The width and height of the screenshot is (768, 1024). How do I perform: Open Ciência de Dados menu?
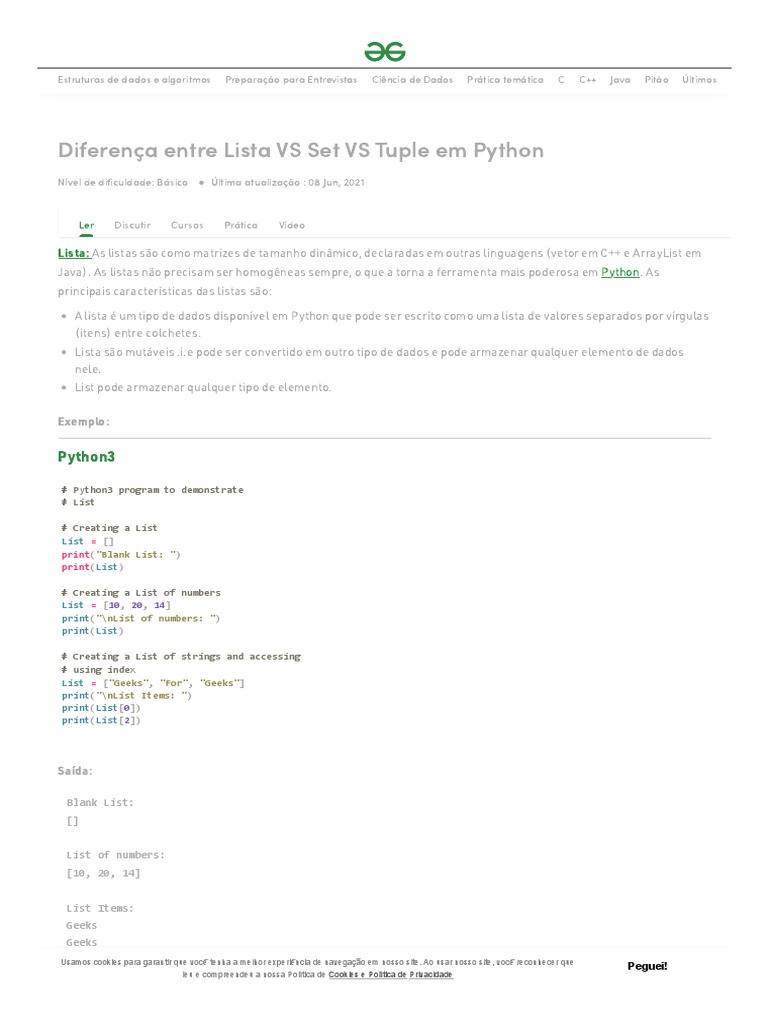point(412,80)
